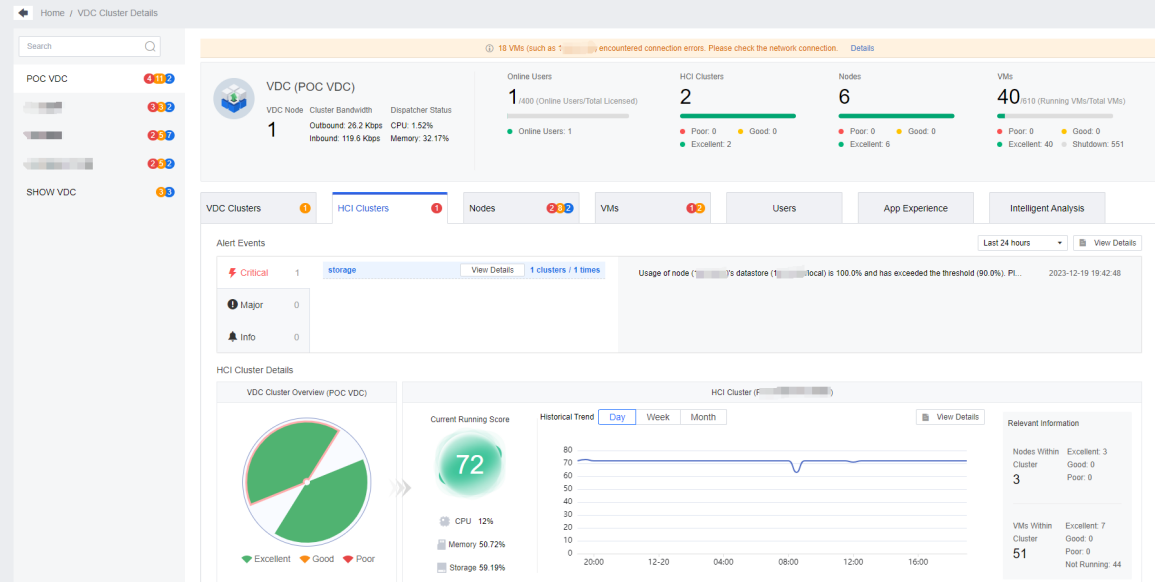This screenshot has width=1155, height=582.
Task: Open the Last 24 hours dropdown
Action: tap(1022, 243)
